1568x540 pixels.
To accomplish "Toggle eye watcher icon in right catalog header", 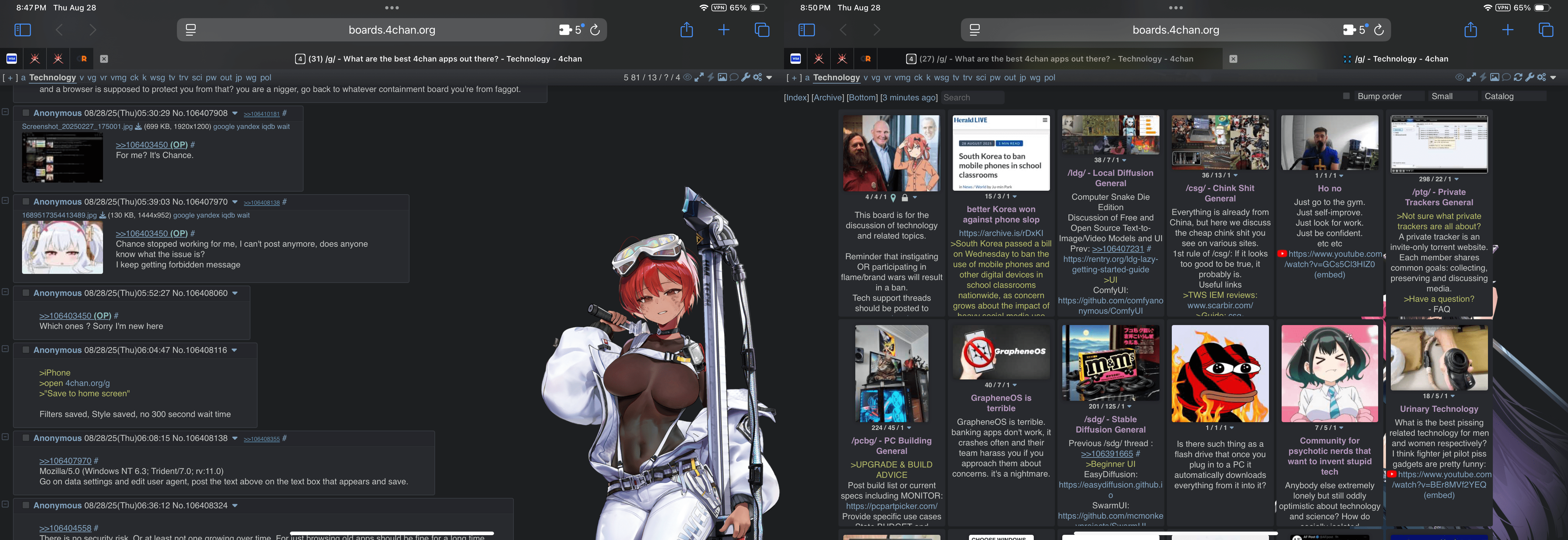I will coord(1459,77).
